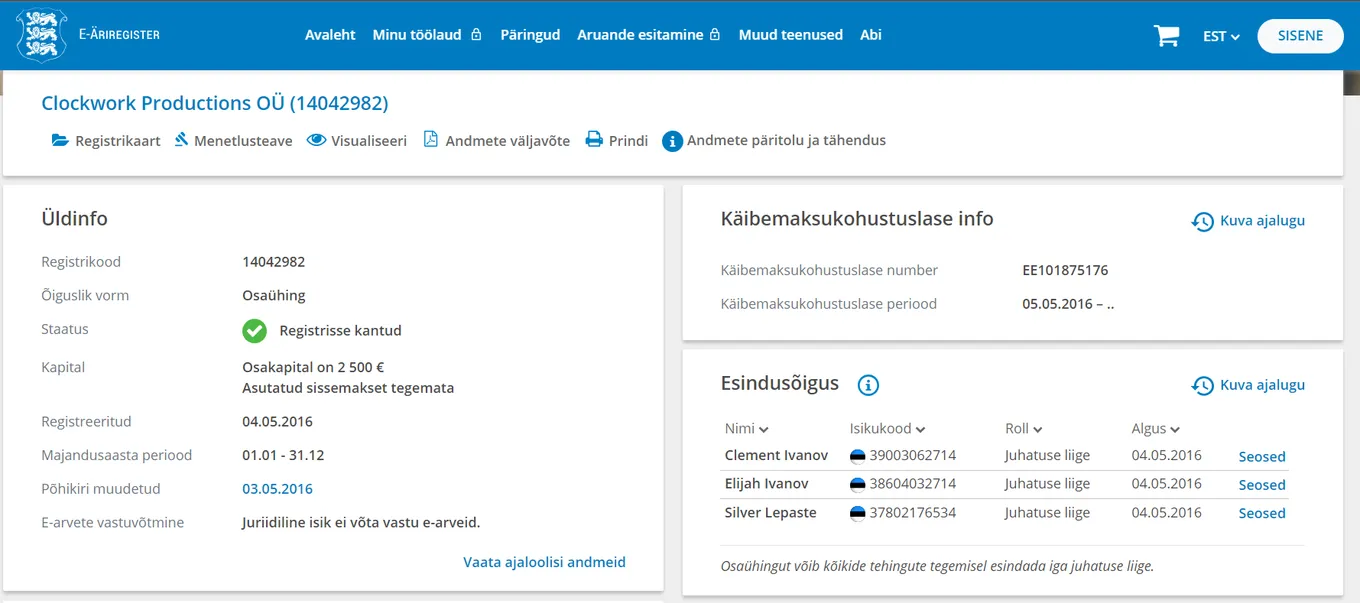Image resolution: width=1360 pixels, height=603 pixels.
Task: Sort by the Algus column chevron
Action: click(x=1174, y=430)
